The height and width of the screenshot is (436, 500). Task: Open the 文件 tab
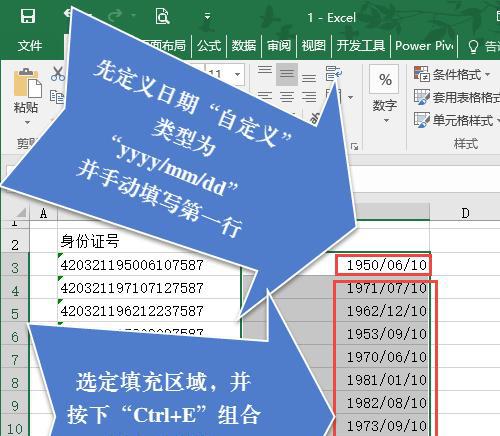click(x=30, y=46)
